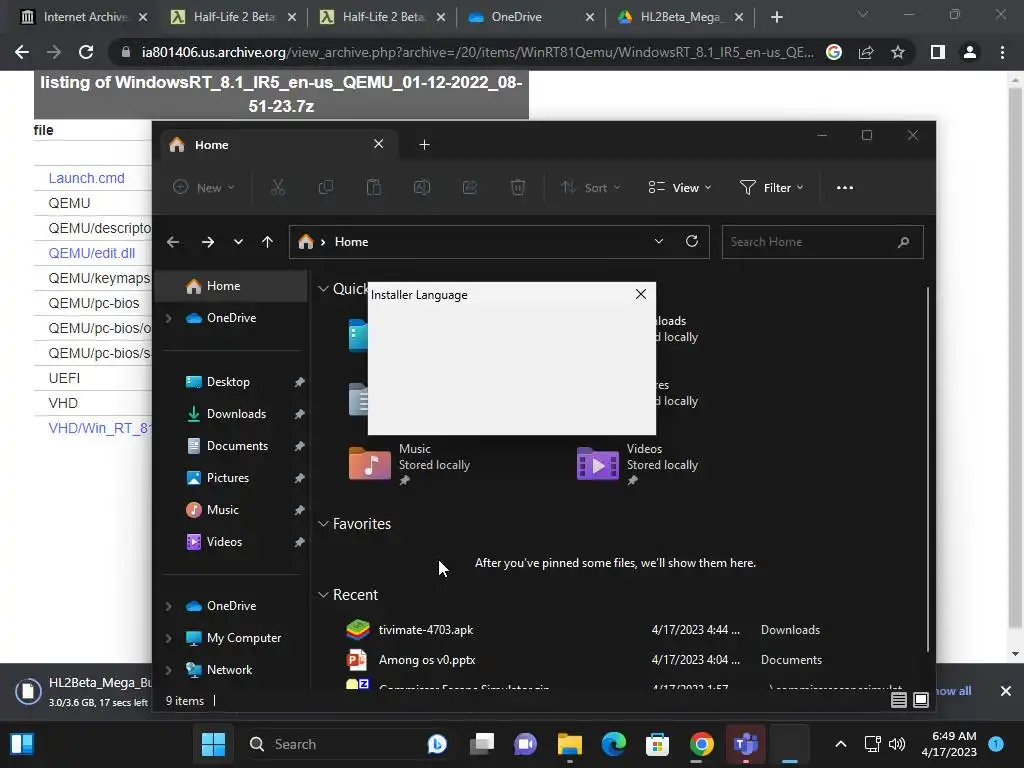Select the Home Explorer tab
1024x768 pixels.
pyautogui.click(x=277, y=144)
